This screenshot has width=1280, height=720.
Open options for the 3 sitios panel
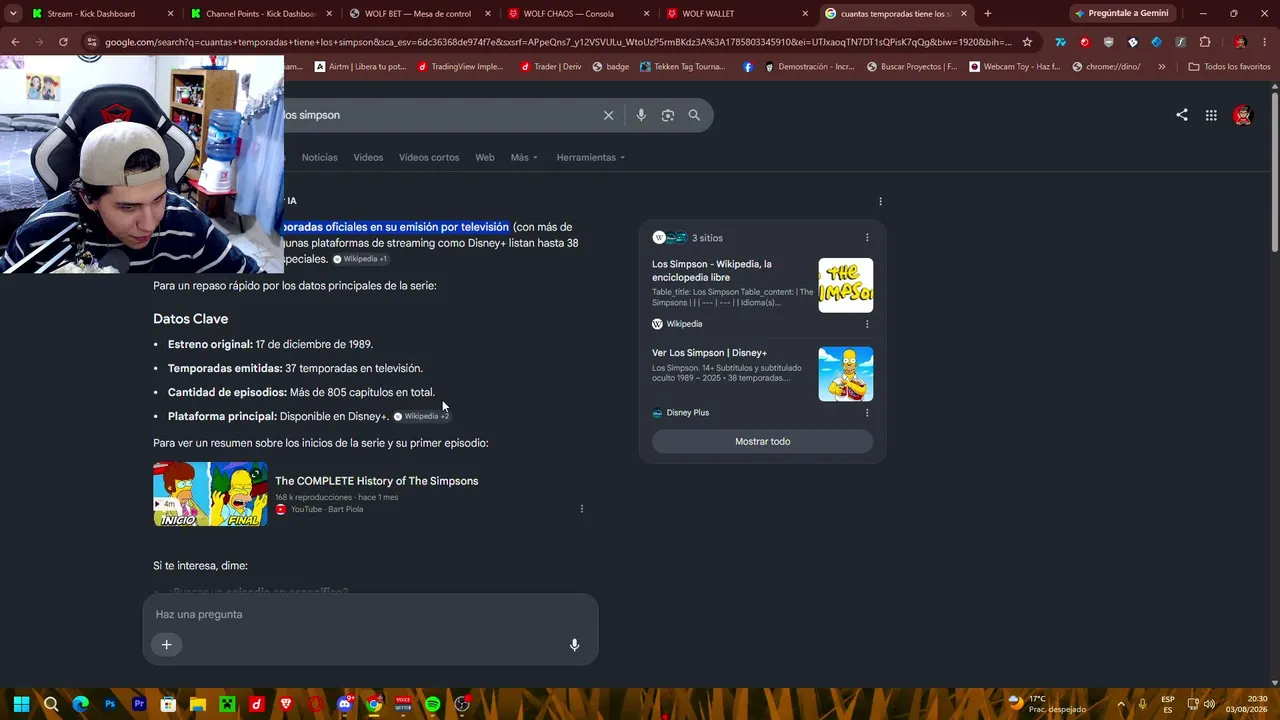pos(867,238)
